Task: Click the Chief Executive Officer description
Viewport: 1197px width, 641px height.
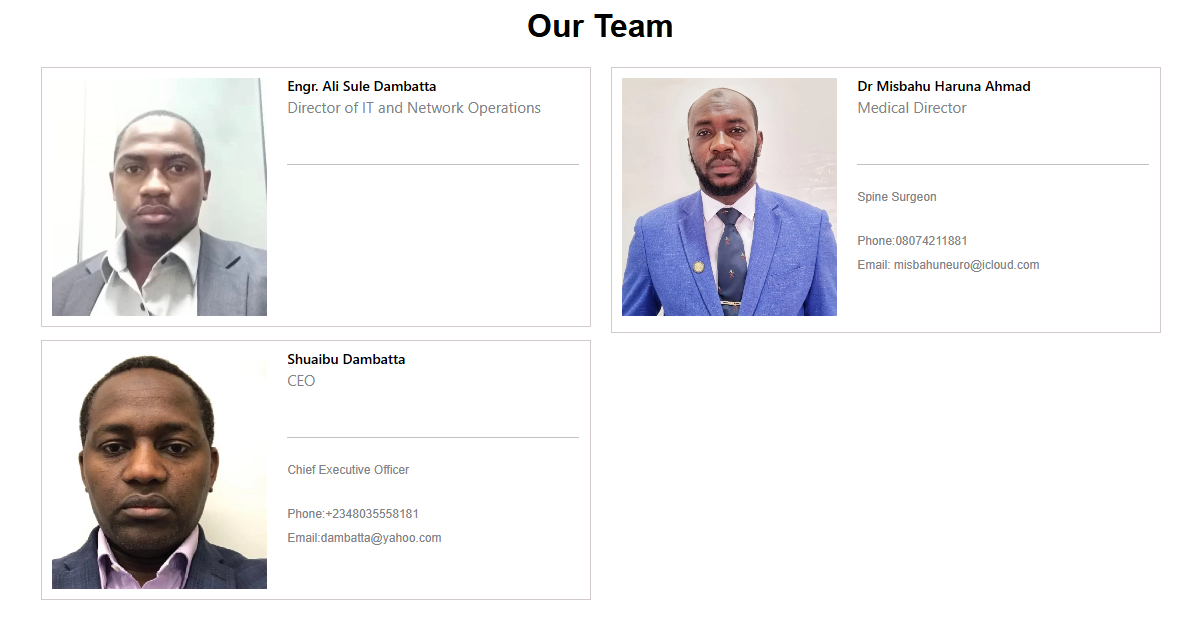Action: 348,470
